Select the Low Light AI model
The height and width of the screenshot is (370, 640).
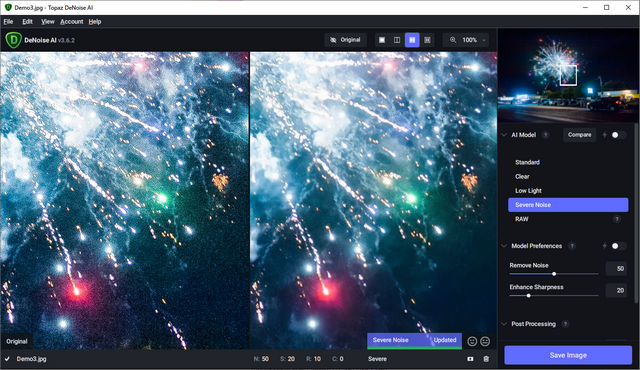pyautogui.click(x=568, y=191)
